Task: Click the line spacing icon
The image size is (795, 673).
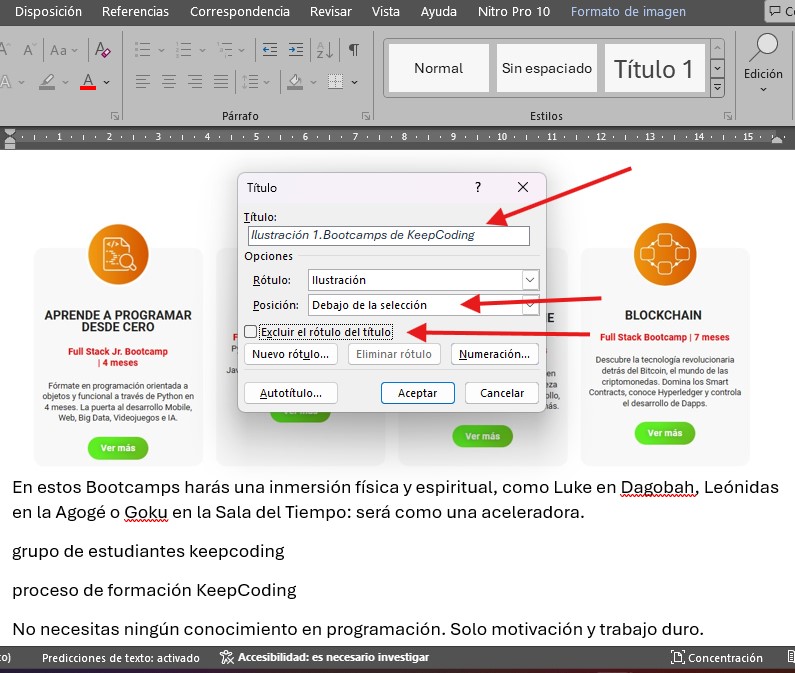Action: click(x=250, y=81)
